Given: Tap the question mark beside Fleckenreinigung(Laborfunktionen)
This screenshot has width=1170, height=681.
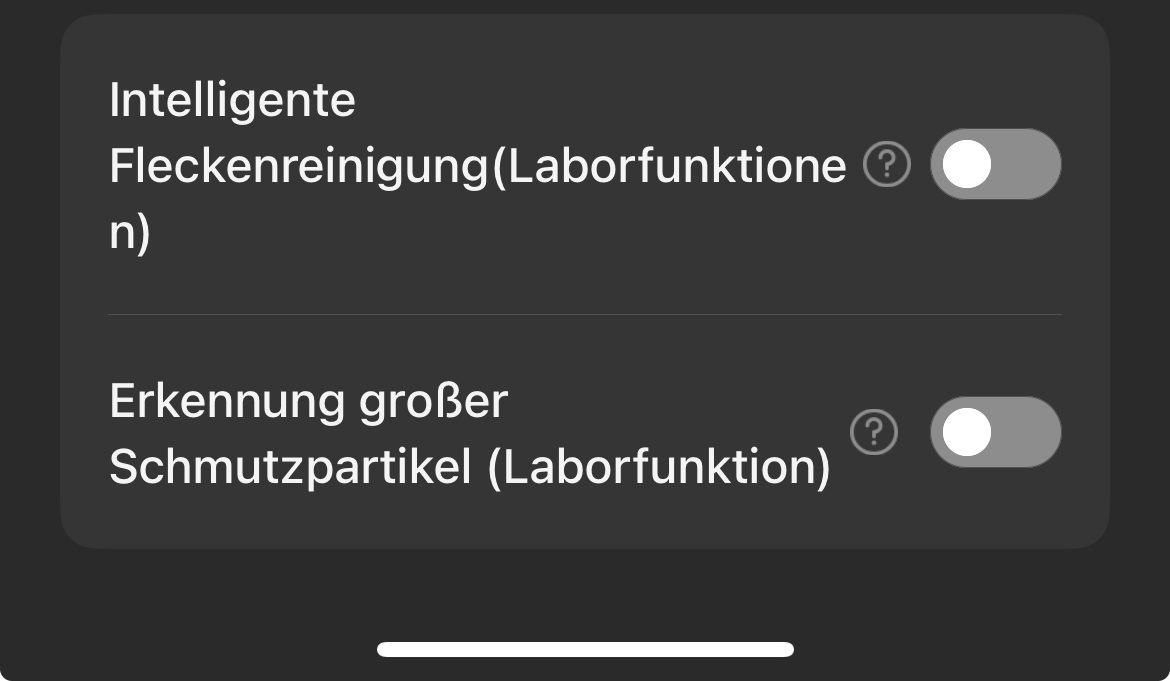Looking at the screenshot, I should click(886, 164).
